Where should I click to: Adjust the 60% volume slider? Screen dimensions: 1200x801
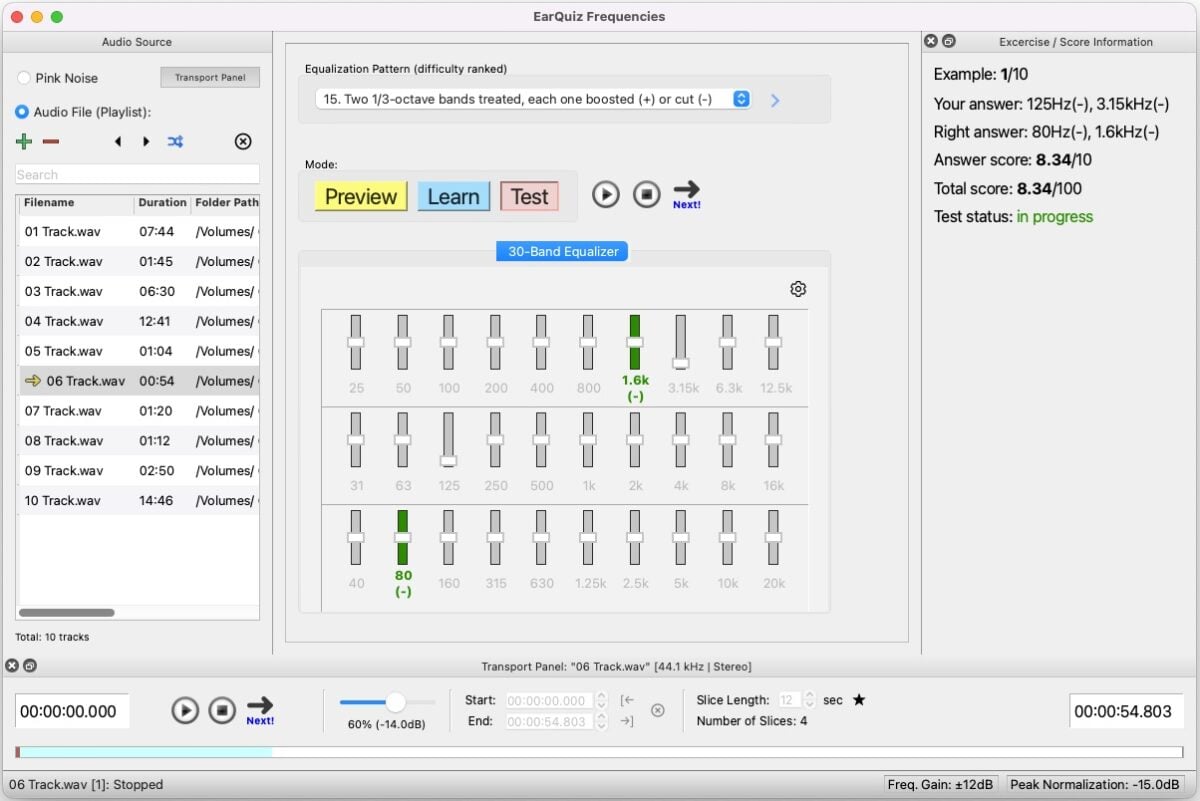[x=396, y=703]
